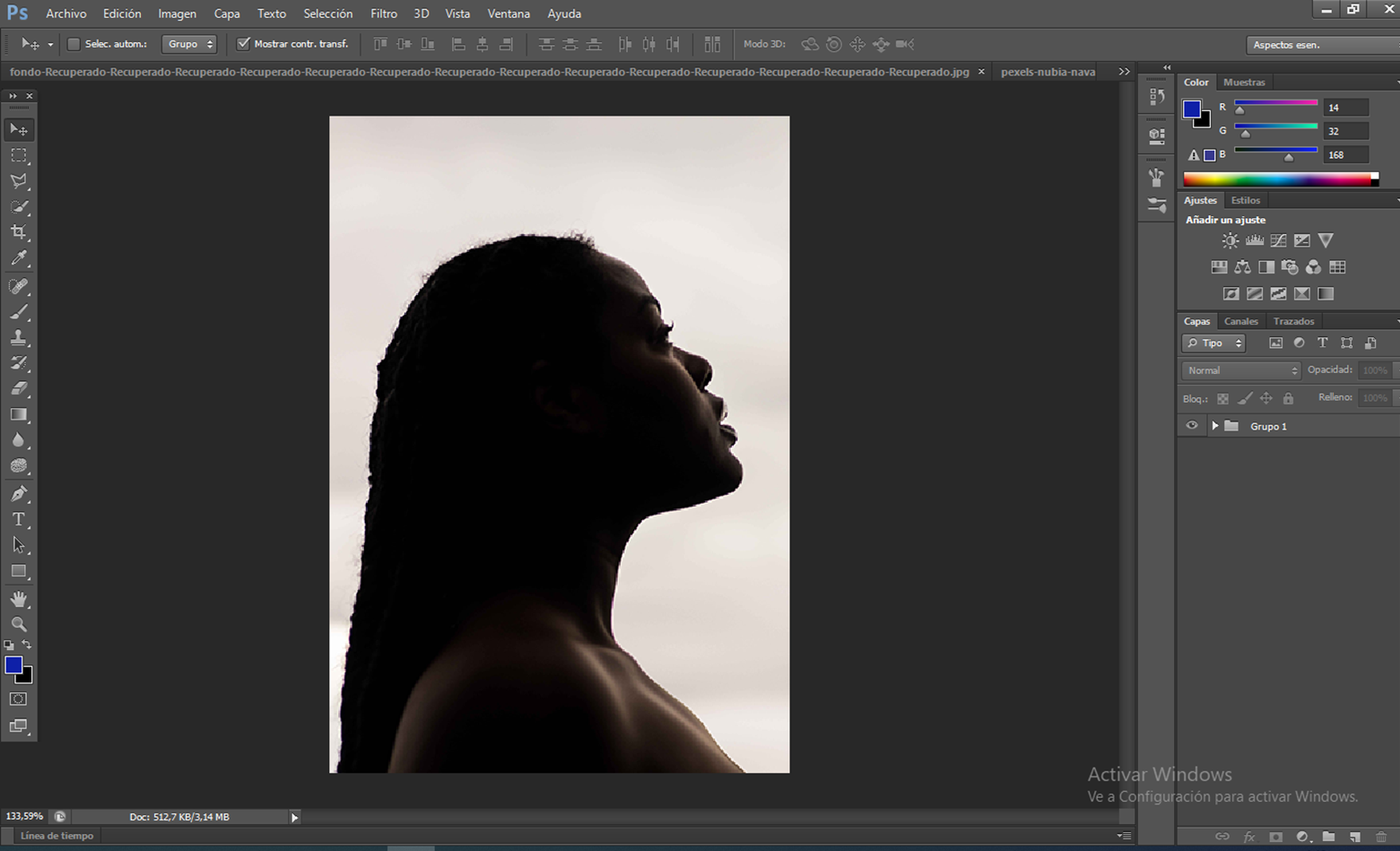Add a Levels adjustment
The height and width of the screenshot is (851, 1400).
click(x=1255, y=240)
